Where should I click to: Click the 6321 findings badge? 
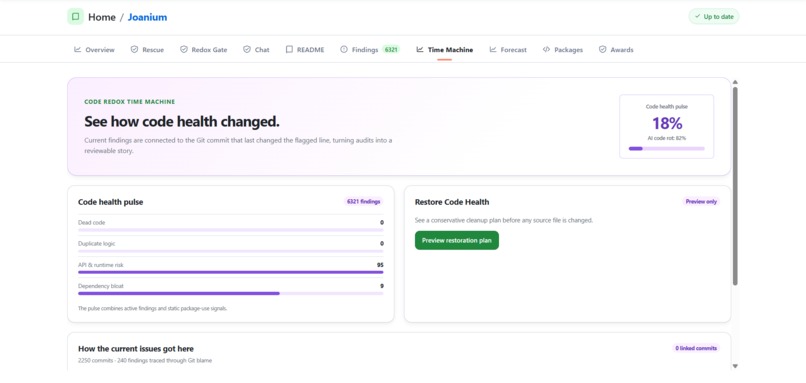(363, 202)
